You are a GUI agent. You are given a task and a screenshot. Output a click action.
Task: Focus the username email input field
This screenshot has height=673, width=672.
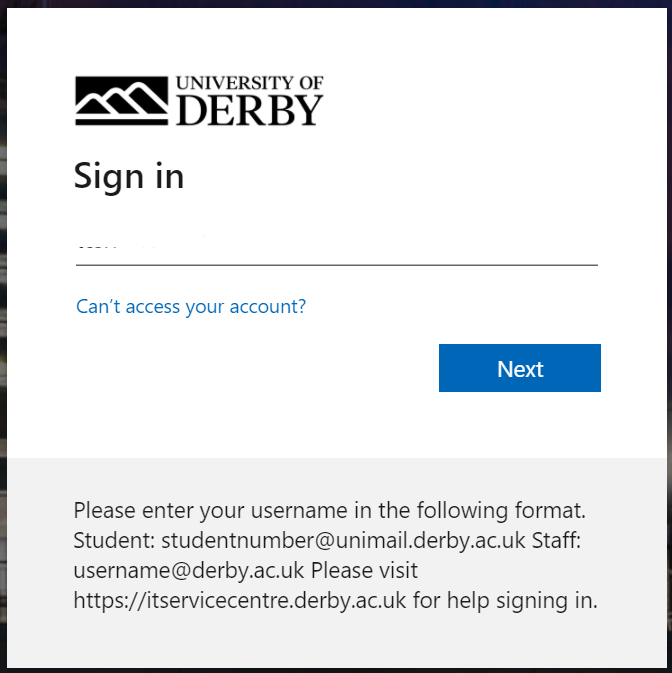click(337, 249)
